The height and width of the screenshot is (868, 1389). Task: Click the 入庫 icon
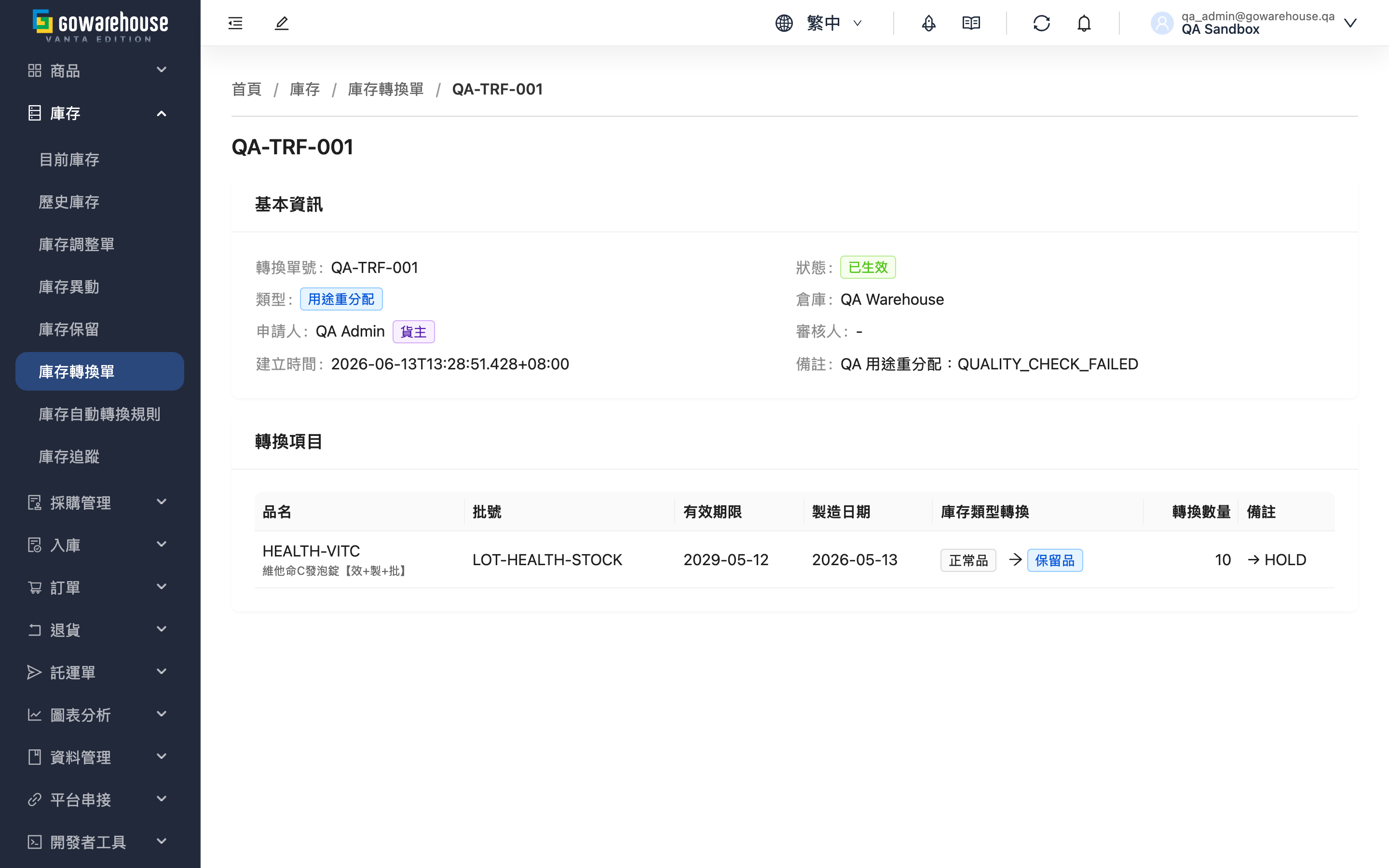(x=34, y=545)
